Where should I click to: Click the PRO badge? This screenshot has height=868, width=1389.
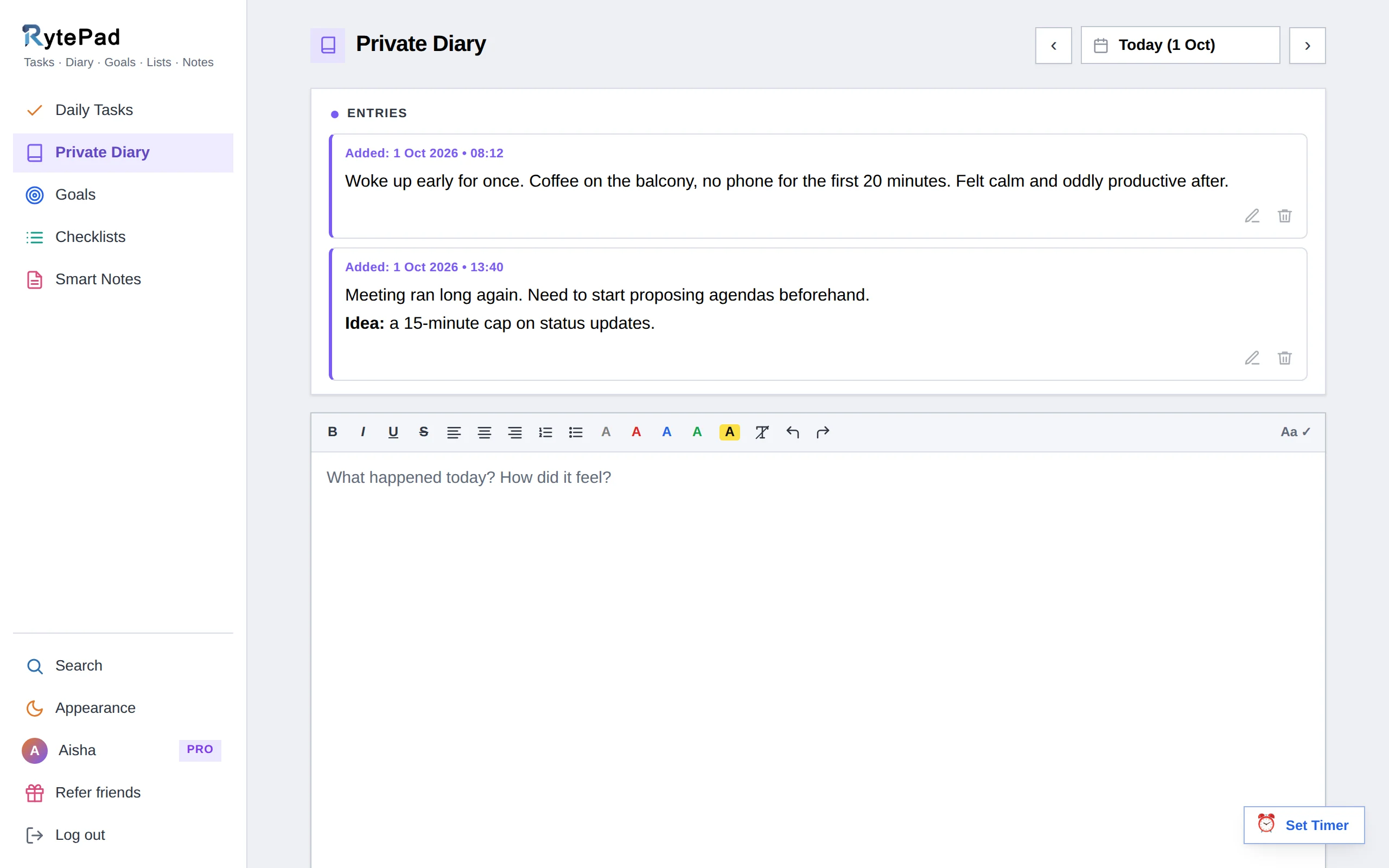click(200, 750)
